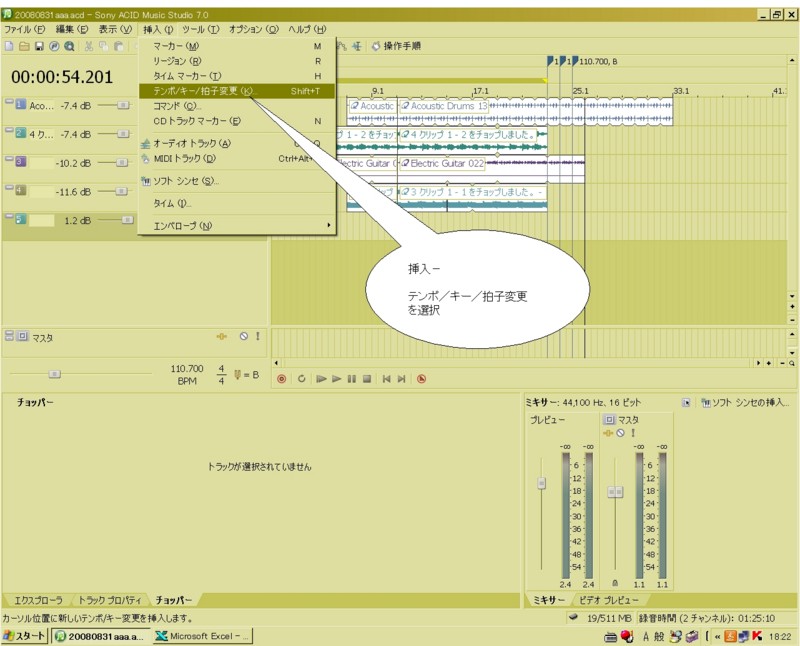
Task: Click the red K tray icon
Action: (x=757, y=636)
